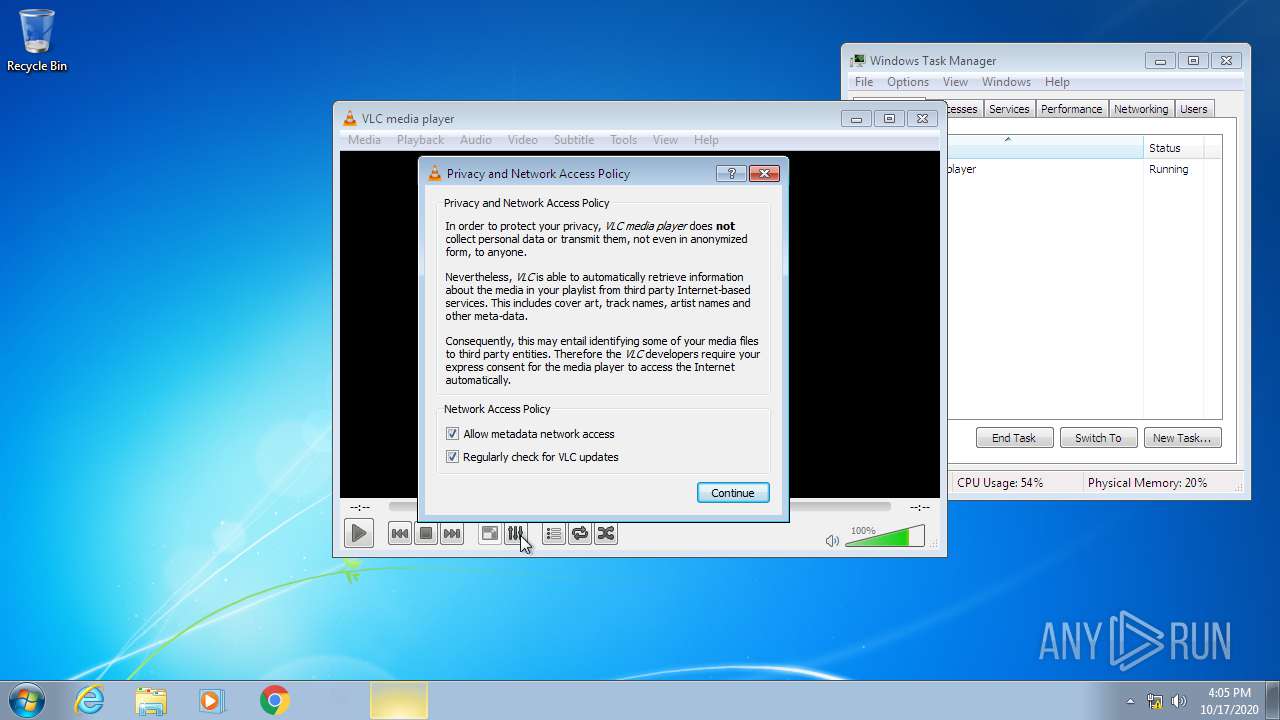Open the View menu in VLC
Screen dimensions: 1280x720
click(x=666, y=140)
